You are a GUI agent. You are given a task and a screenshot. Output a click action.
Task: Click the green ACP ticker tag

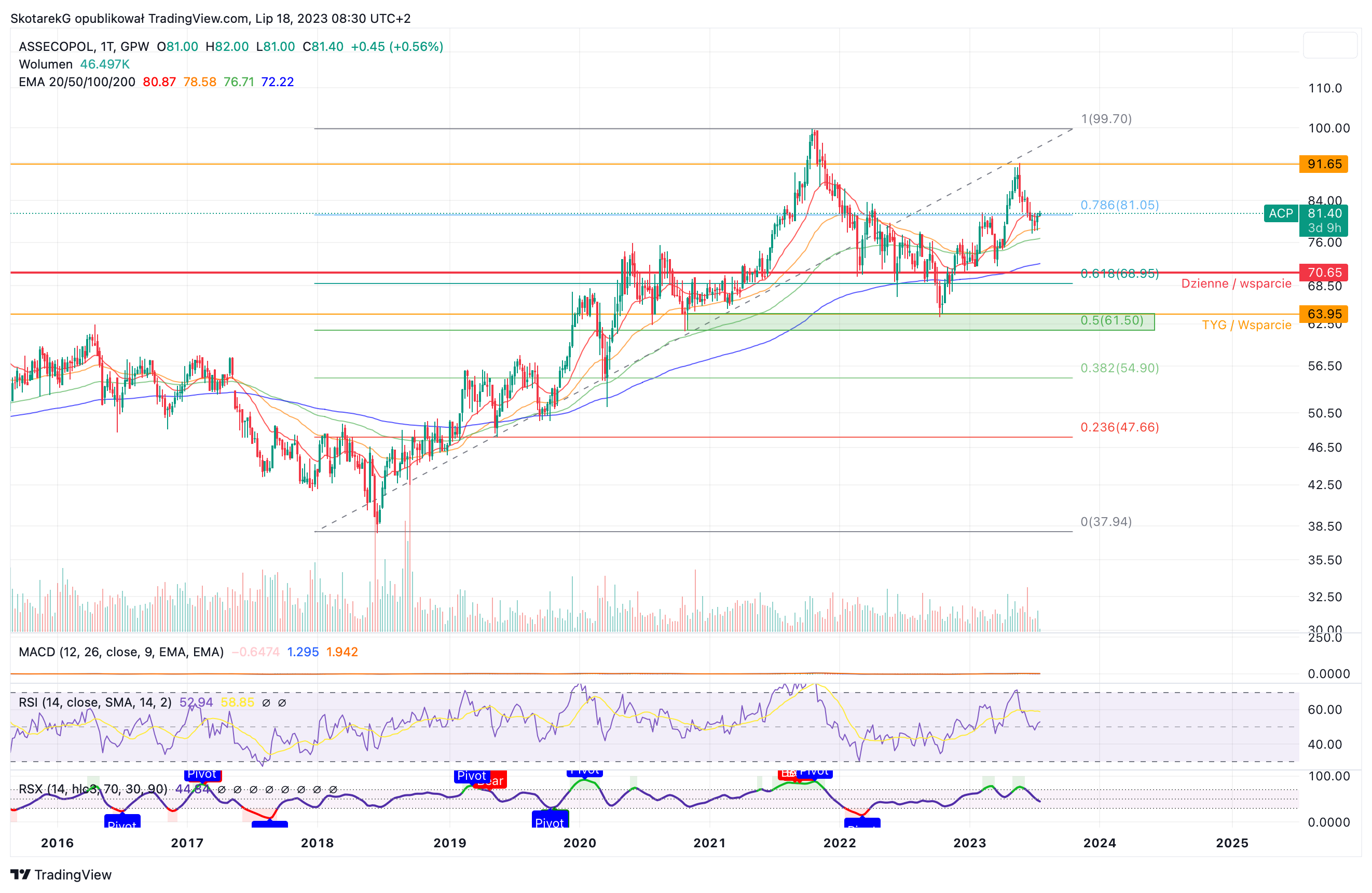[1280, 213]
